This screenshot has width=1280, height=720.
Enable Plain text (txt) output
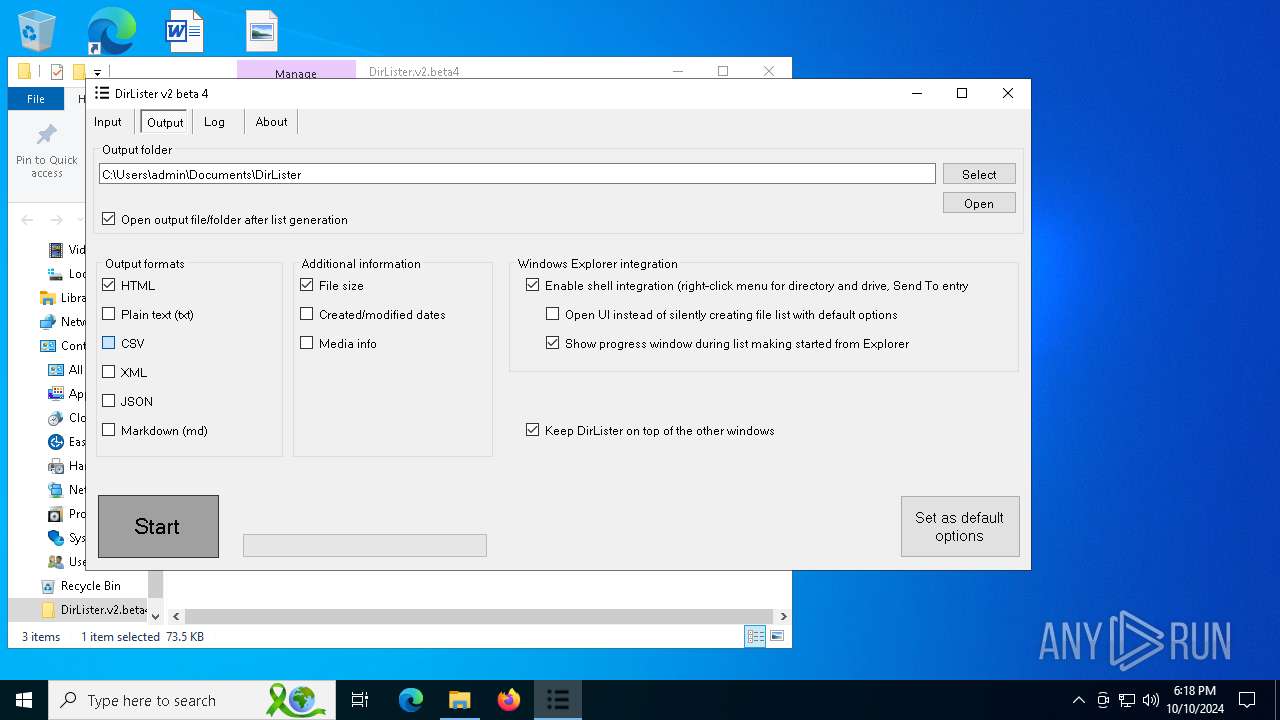[109, 314]
